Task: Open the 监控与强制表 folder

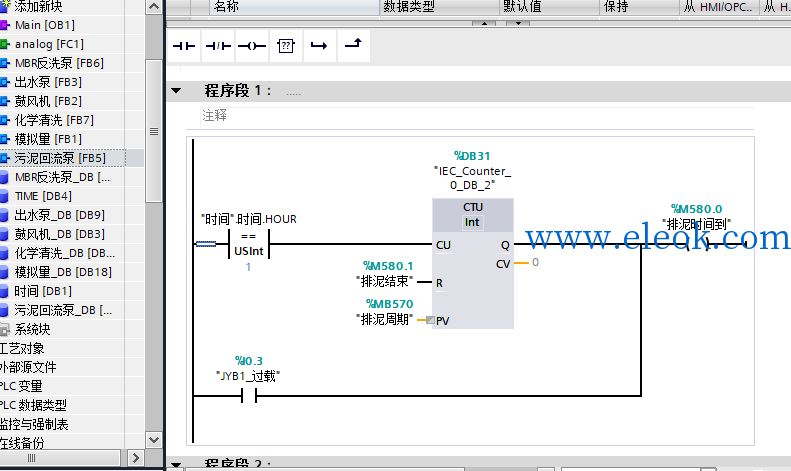Action: pyautogui.click(x=34, y=424)
